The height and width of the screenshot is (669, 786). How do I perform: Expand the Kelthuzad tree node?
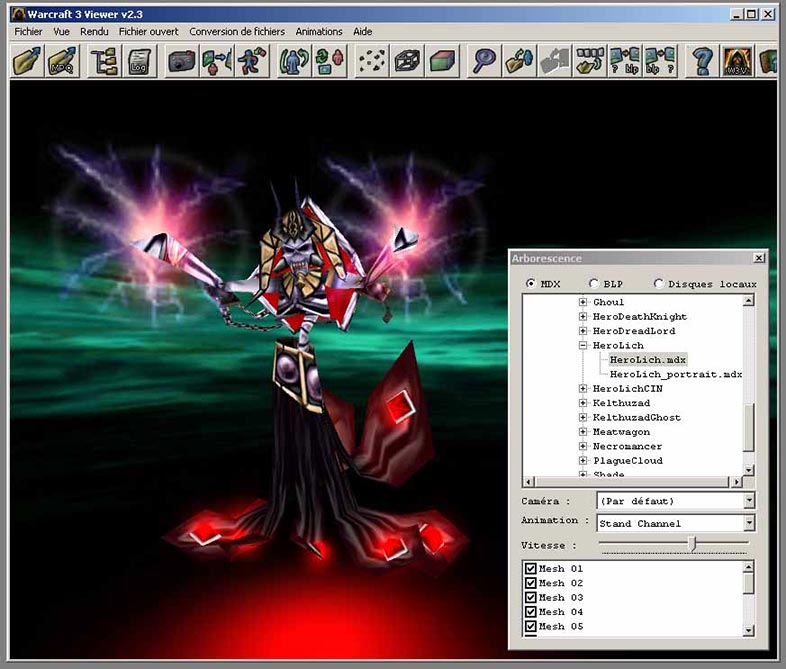(x=582, y=403)
